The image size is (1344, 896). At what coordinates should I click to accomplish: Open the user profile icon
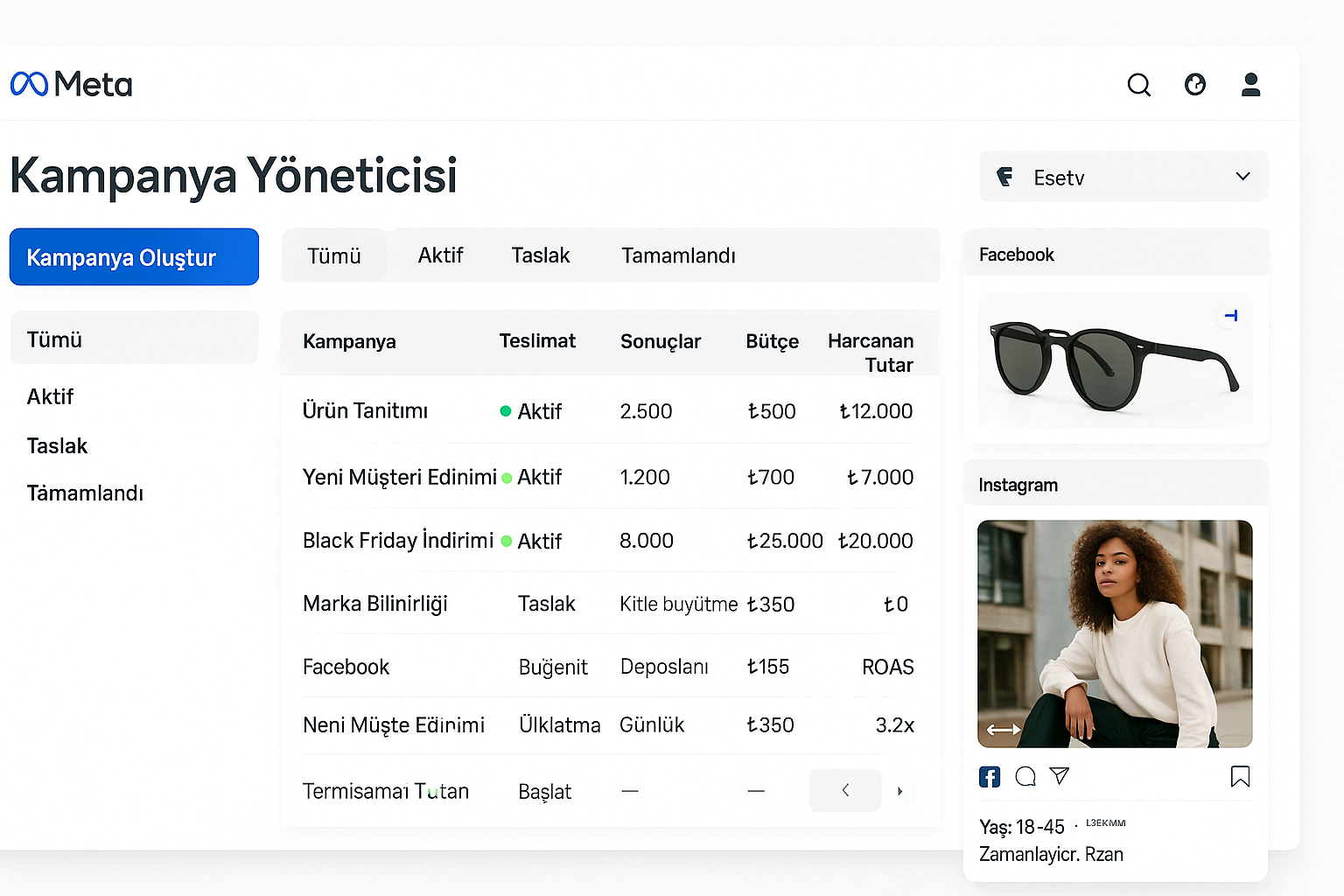click(x=1250, y=85)
